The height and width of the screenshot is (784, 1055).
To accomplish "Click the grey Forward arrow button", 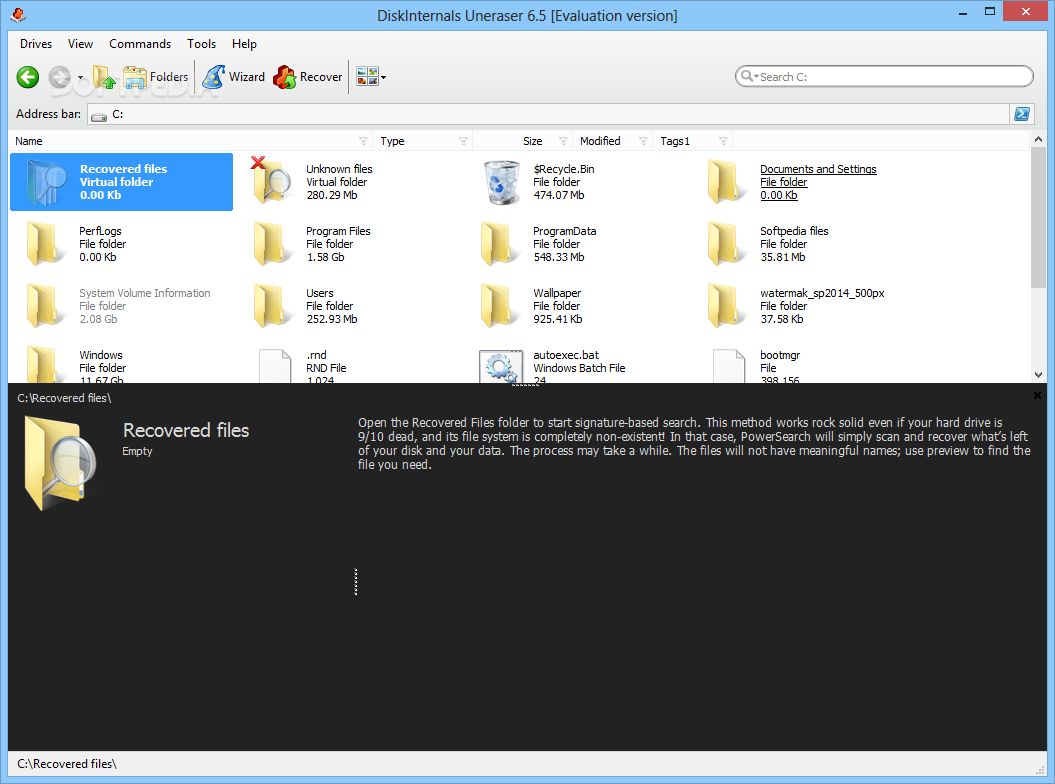I will [59, 77].
